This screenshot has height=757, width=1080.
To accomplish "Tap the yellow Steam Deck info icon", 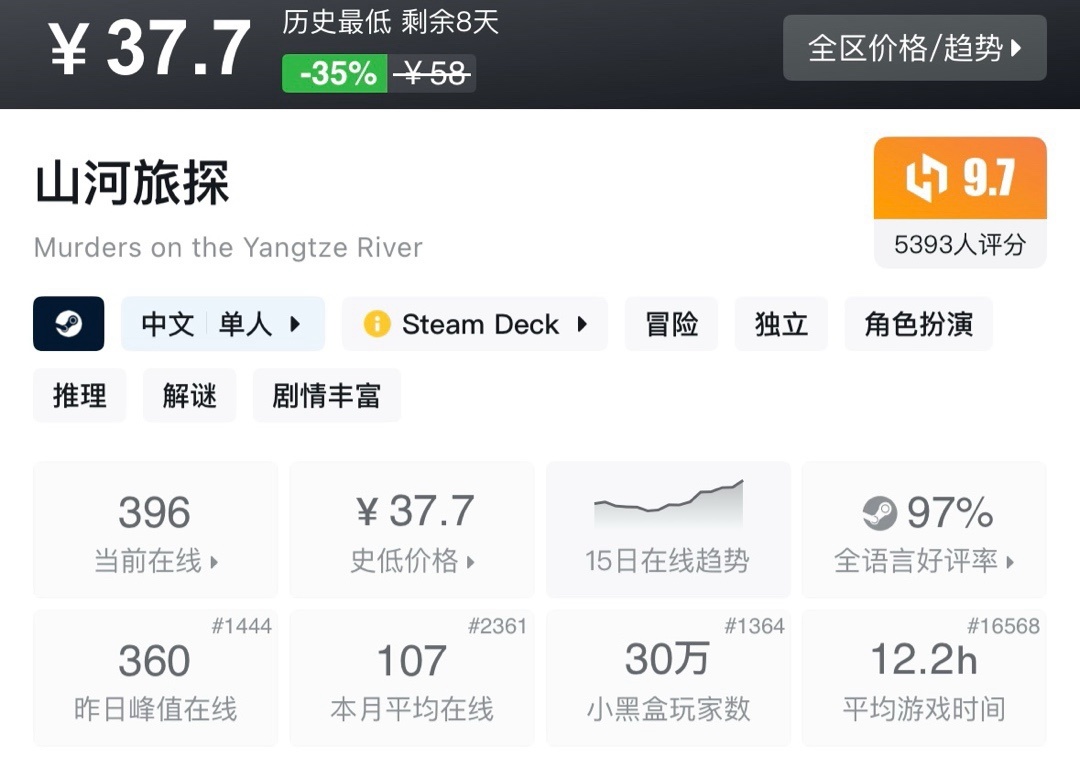I will point(377,324).
